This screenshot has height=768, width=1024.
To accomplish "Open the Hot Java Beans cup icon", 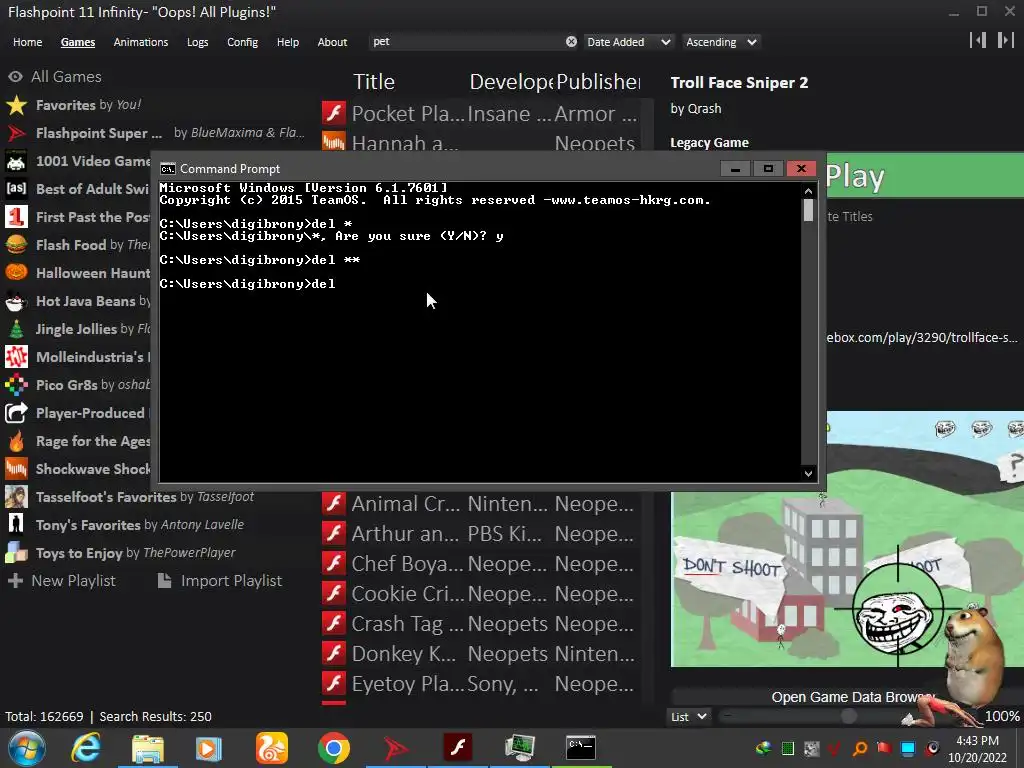I will tap(16, 301).
